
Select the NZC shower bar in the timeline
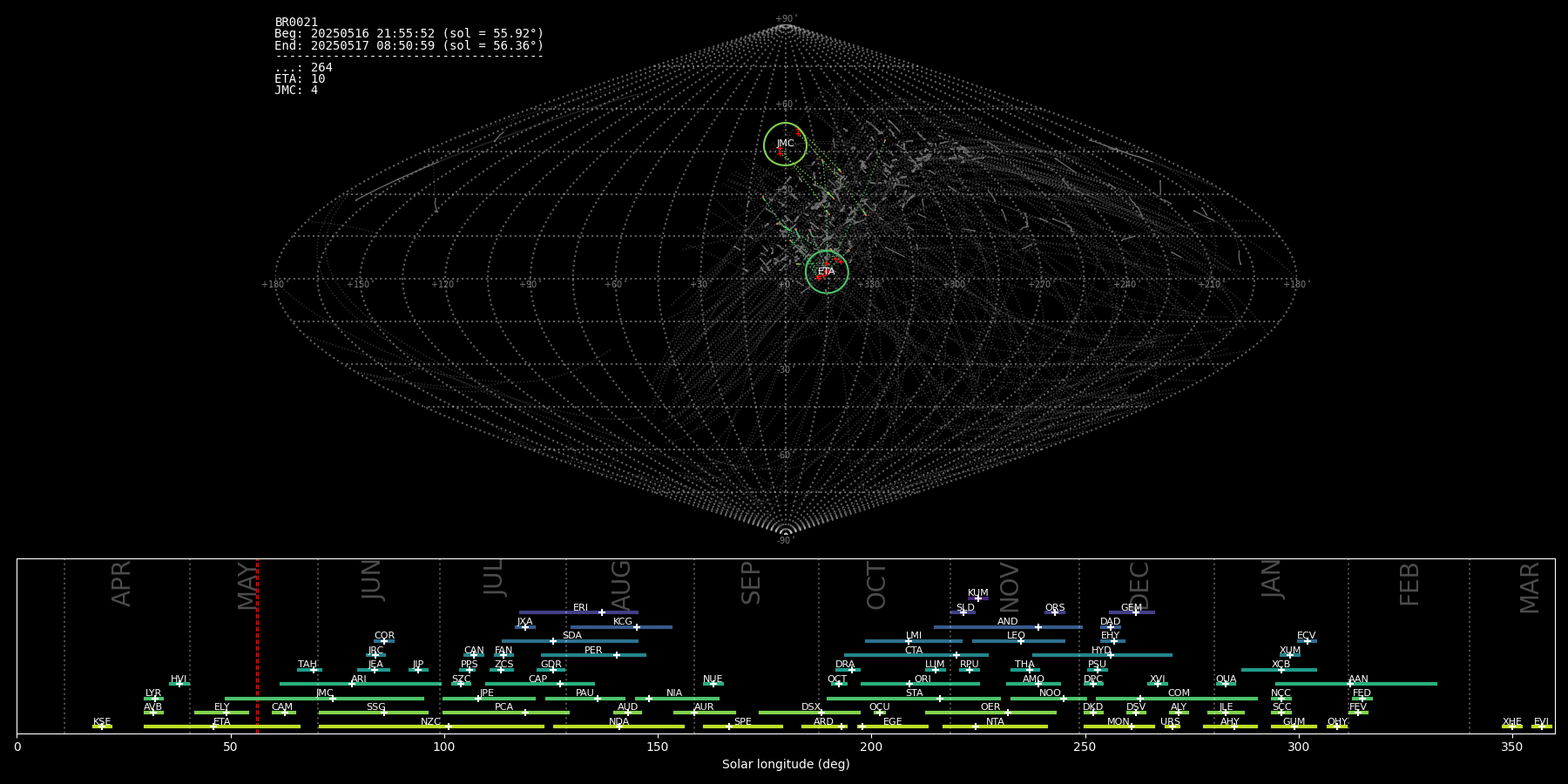tap(431, 727)
